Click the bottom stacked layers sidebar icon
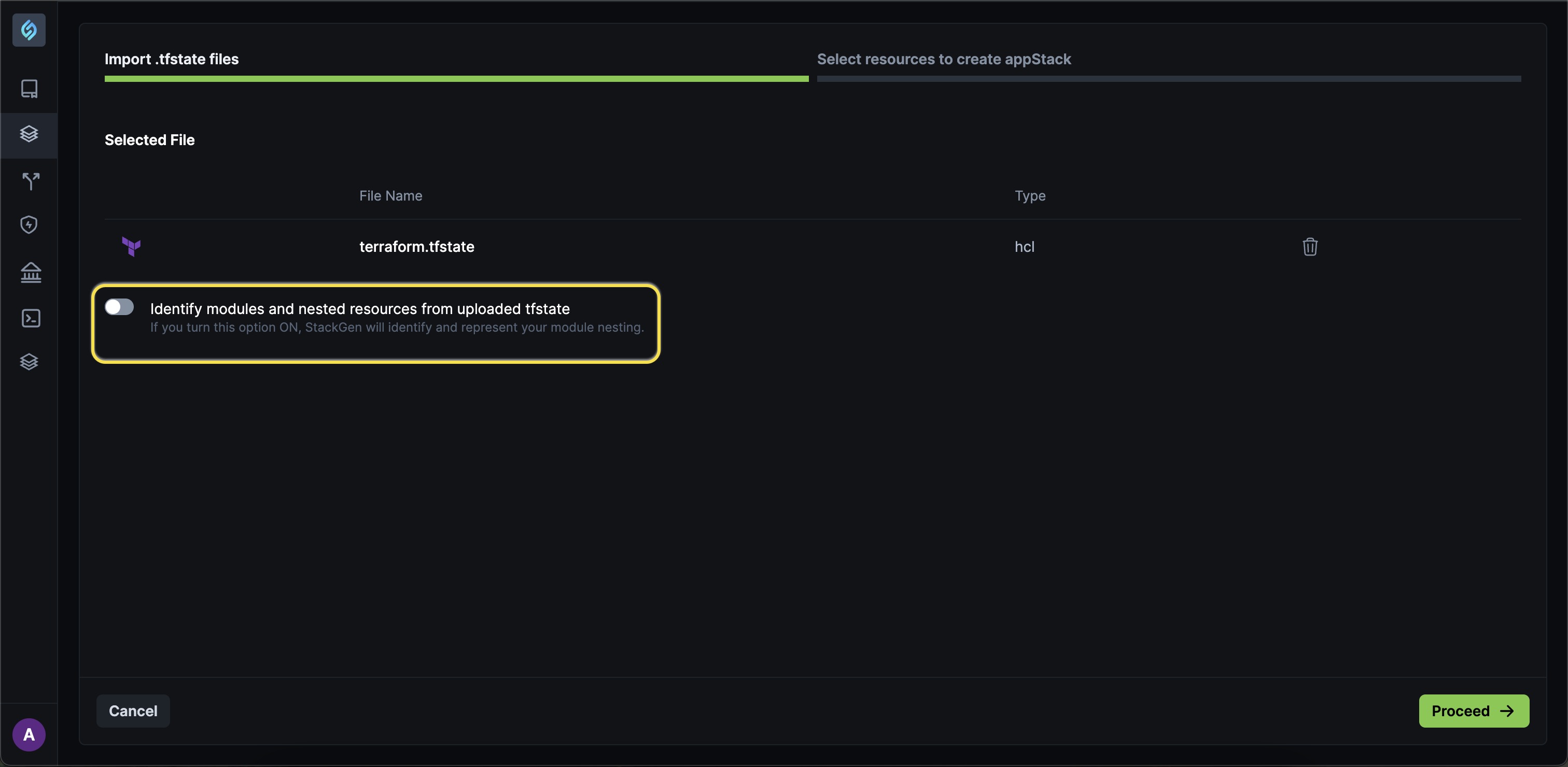This screenshot has width=1568, height=767. pos(29,362)
